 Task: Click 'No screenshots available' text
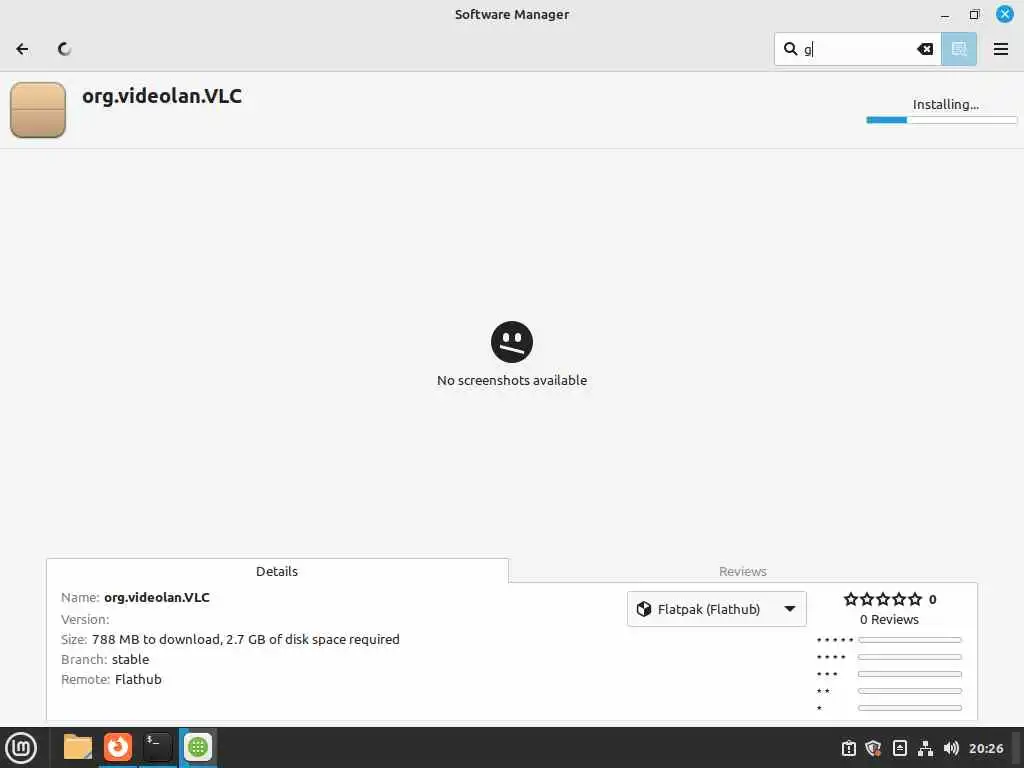(512, 380)
